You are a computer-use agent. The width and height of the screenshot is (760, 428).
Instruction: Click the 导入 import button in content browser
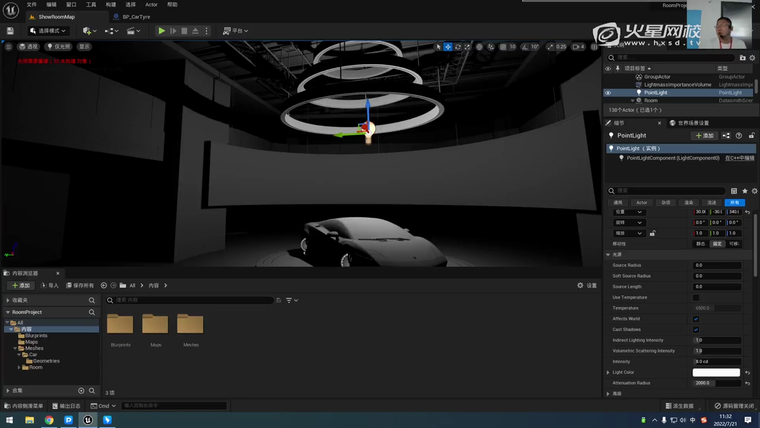tap(50, 285)
